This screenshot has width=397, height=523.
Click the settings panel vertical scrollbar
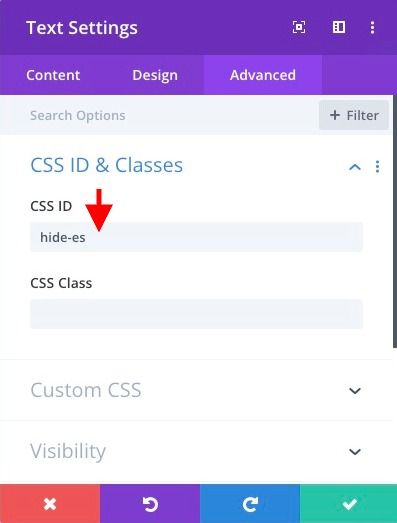click(395, 222)
